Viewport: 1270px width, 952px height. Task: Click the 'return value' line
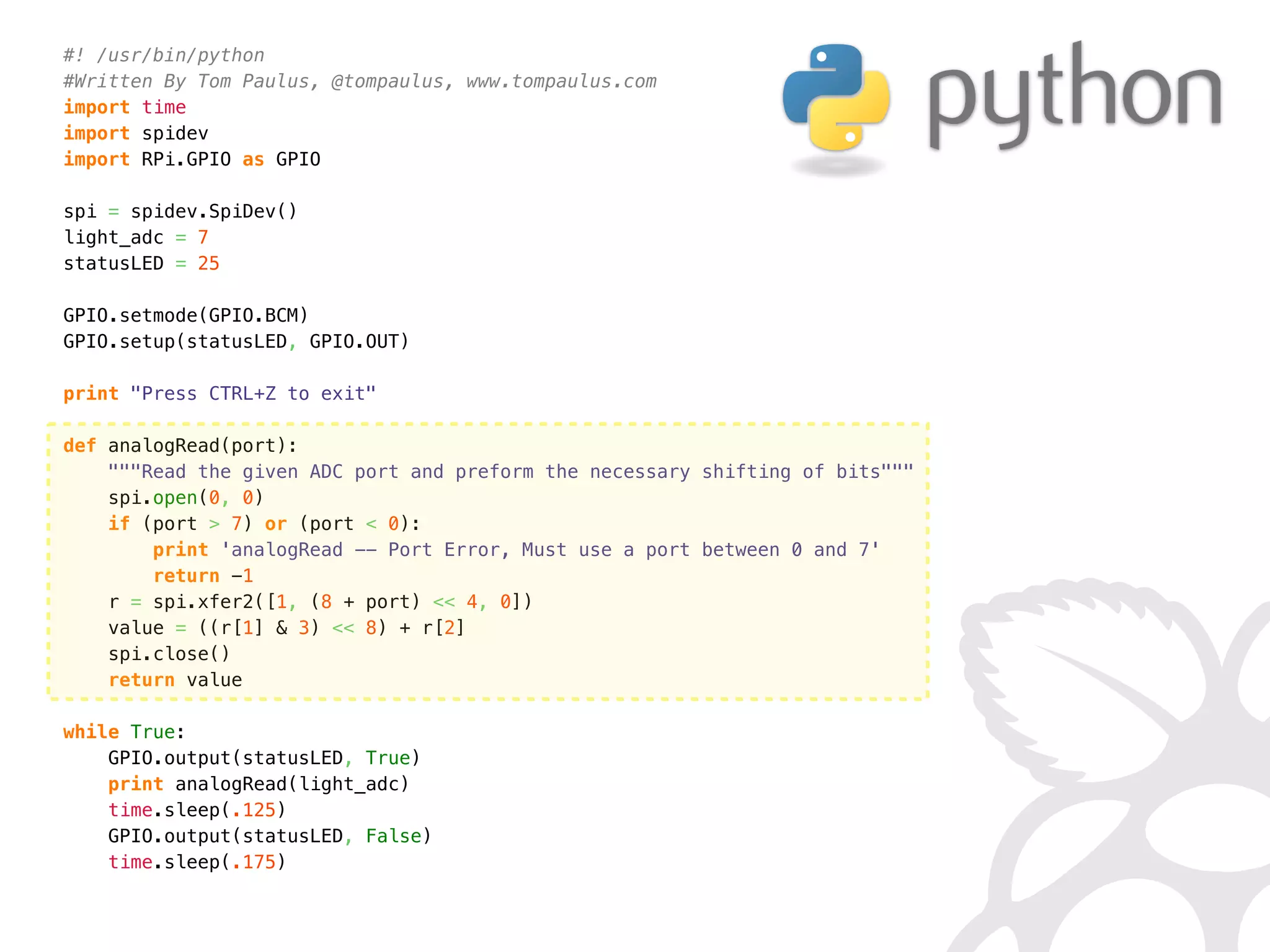point(175,680)
